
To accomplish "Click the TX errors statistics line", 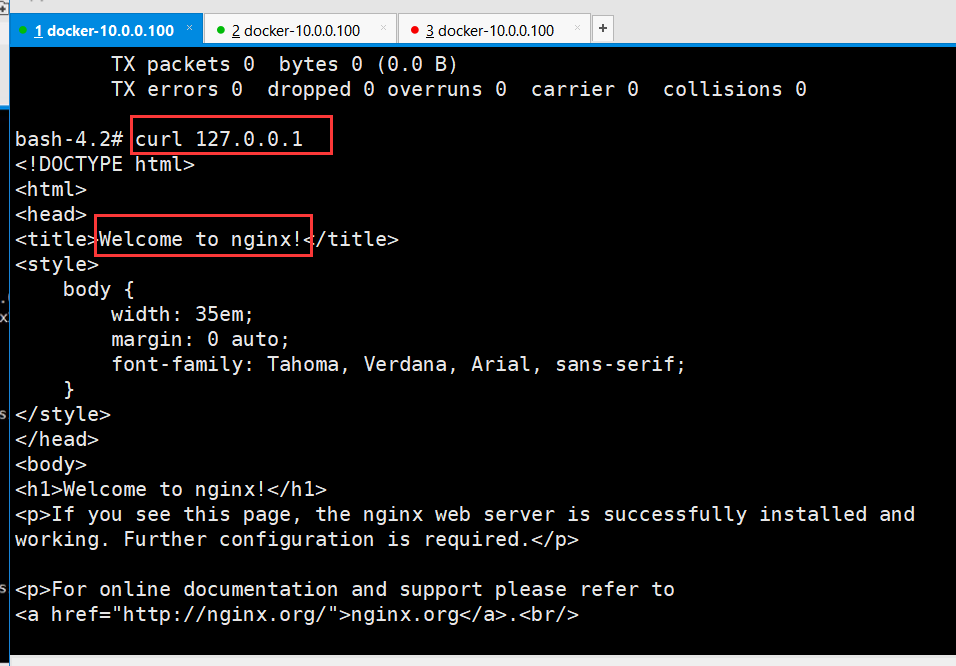I will click(x=458, y=89).
